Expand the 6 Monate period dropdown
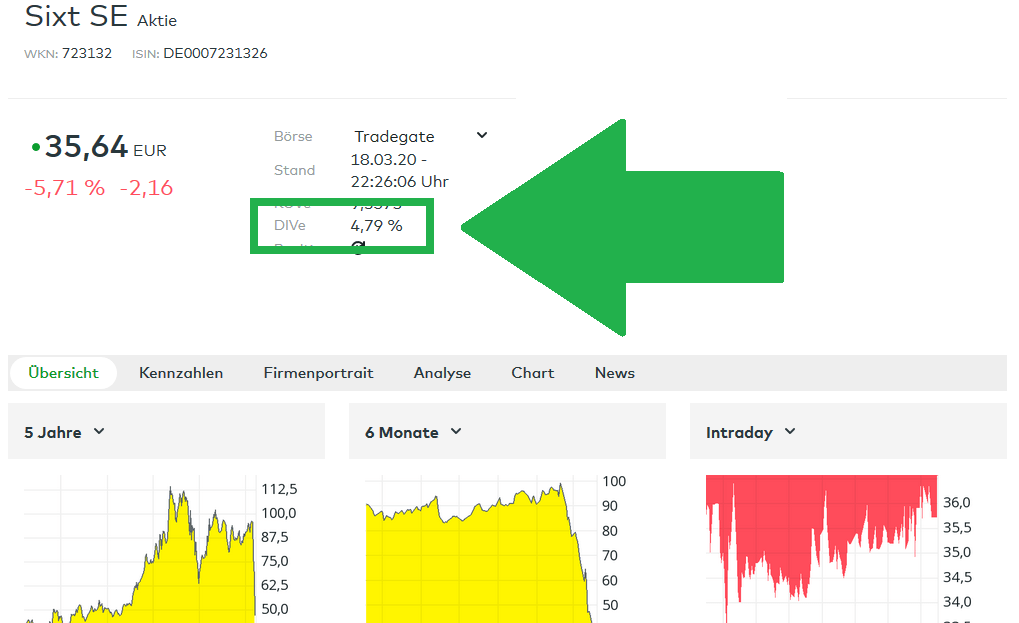 click(x=413, y=432)
